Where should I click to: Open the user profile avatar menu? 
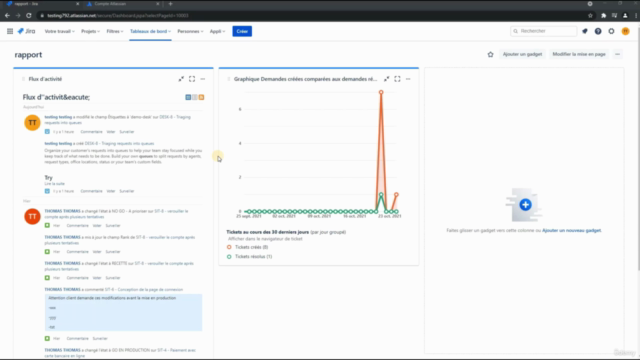click(625, 31)
